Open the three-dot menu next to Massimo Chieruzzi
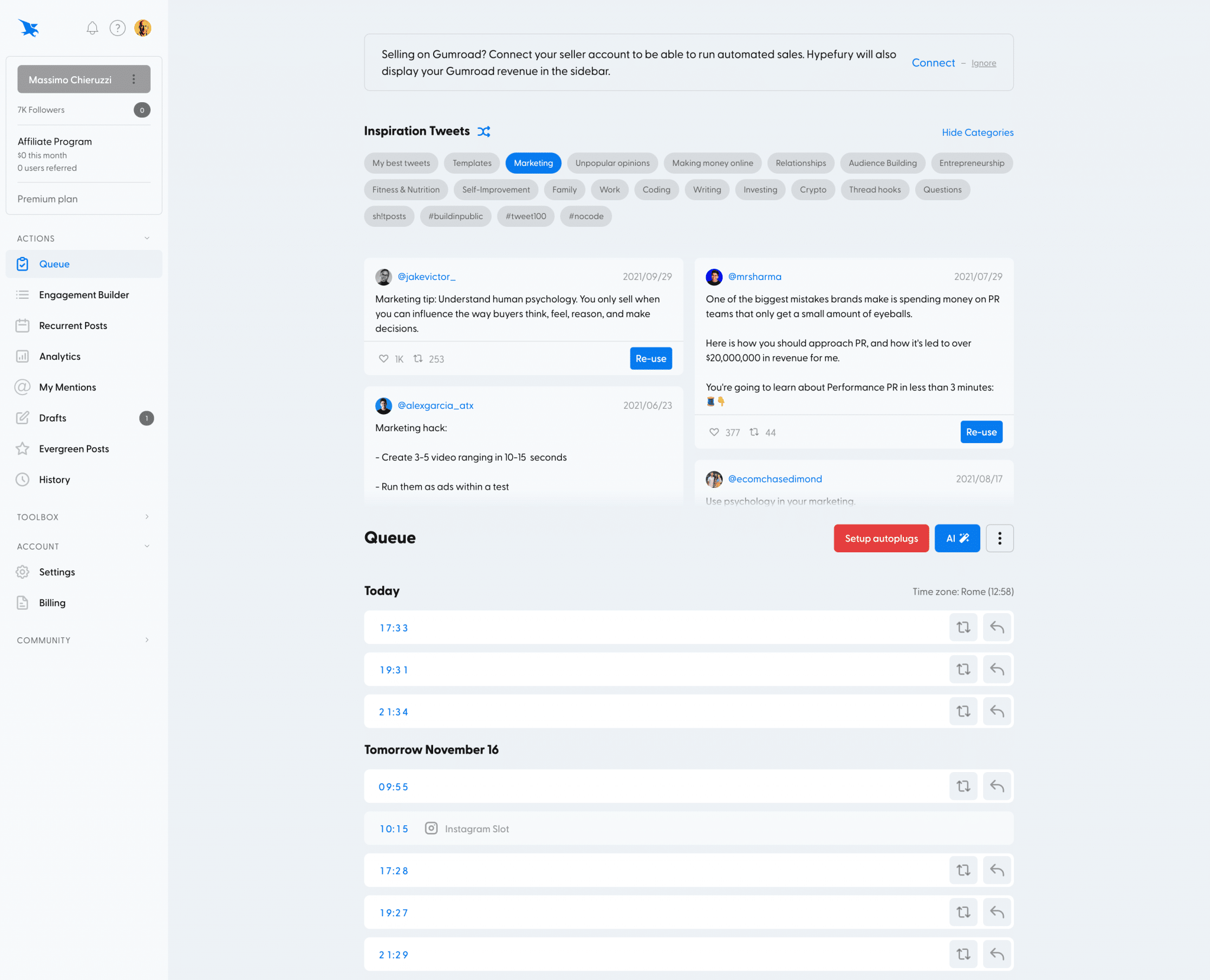This screenshot has height=980, width=1210. click(x=135, y=79)
